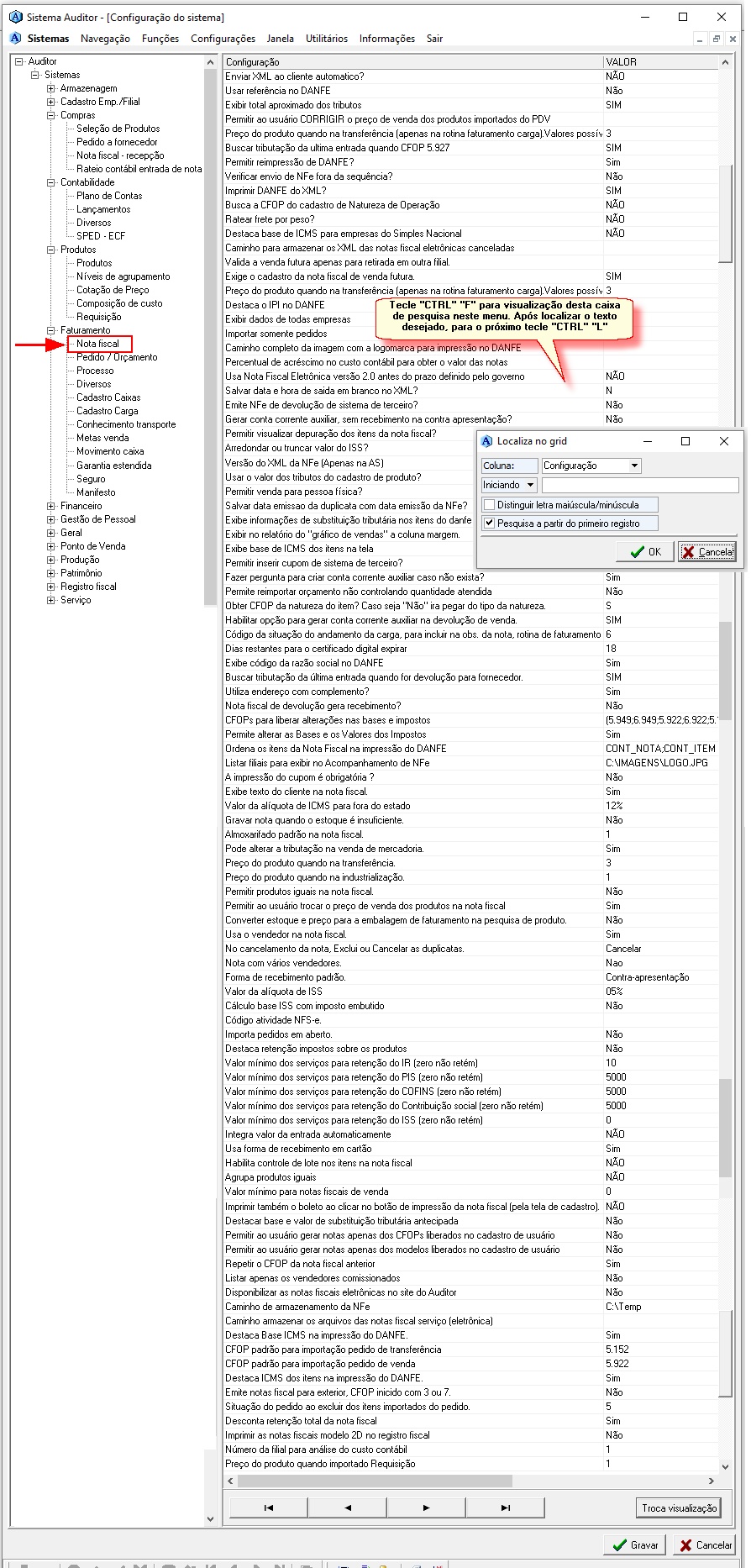
Task: Open the Utilitários menu
Action: tap(327, 39)
